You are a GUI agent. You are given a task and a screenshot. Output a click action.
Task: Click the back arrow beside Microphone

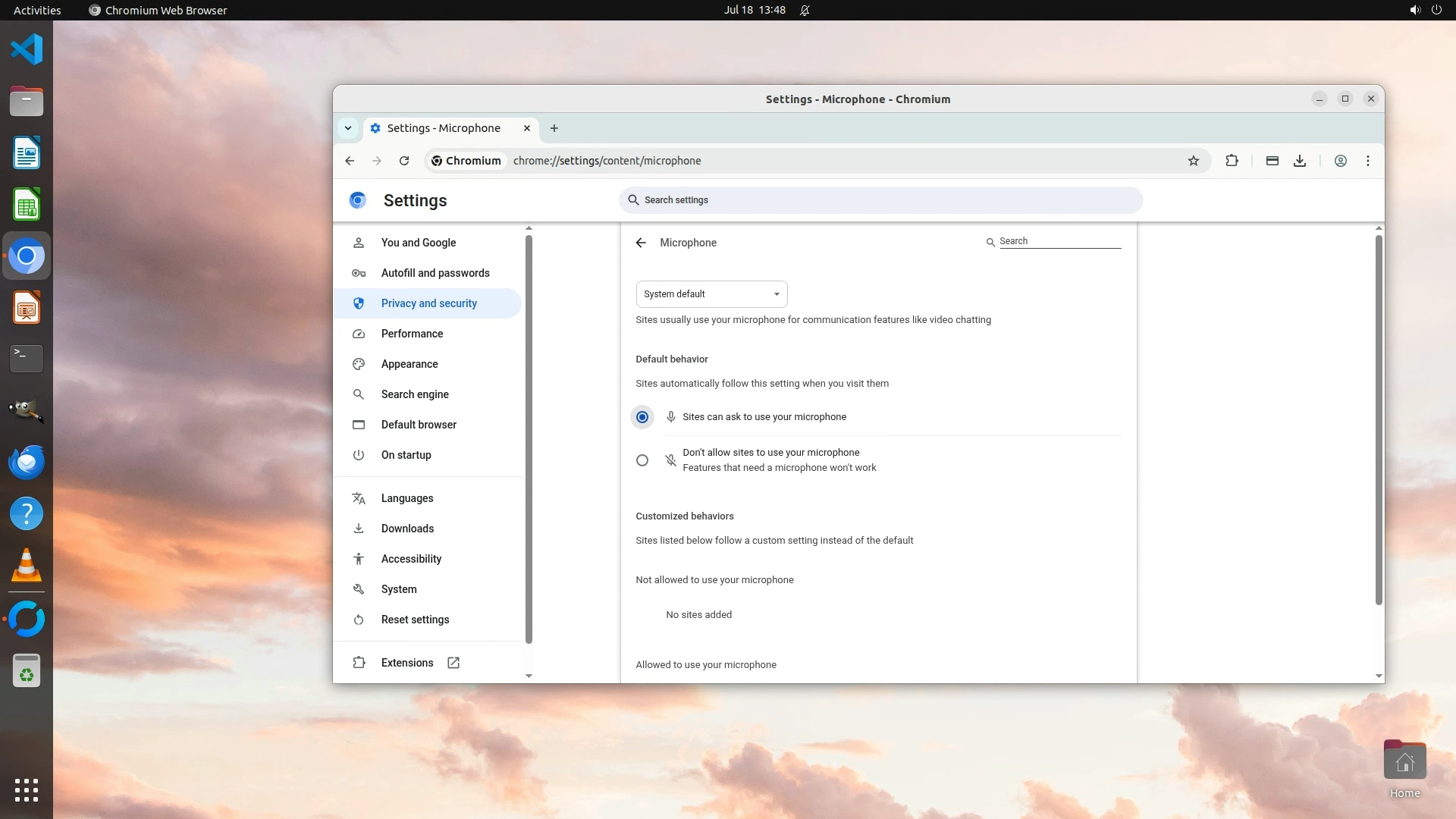(641, 243)
